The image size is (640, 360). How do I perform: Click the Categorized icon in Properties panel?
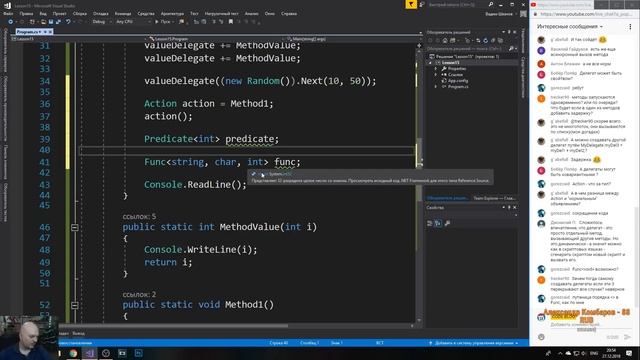pos(429,223)
